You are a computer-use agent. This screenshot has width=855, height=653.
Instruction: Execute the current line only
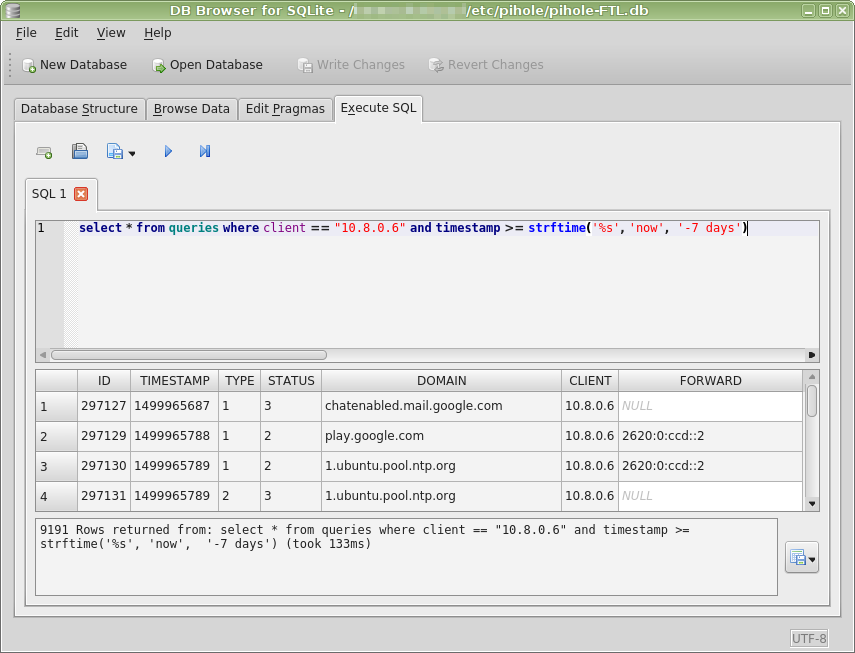[x=204, y=151]
